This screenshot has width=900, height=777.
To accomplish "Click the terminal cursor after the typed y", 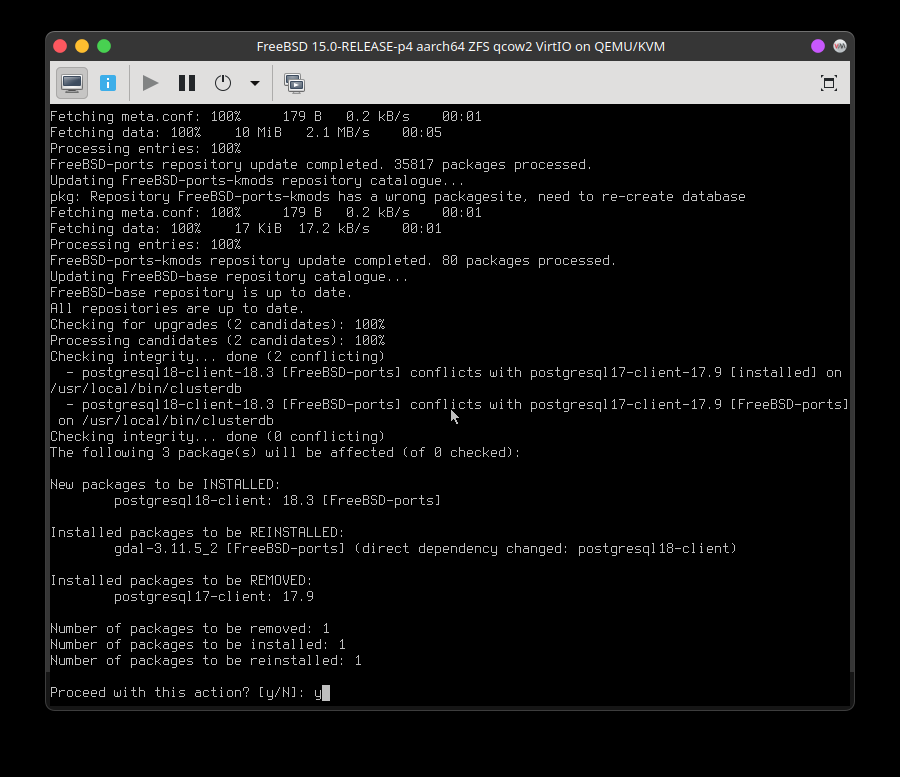I will click(326, 692).
